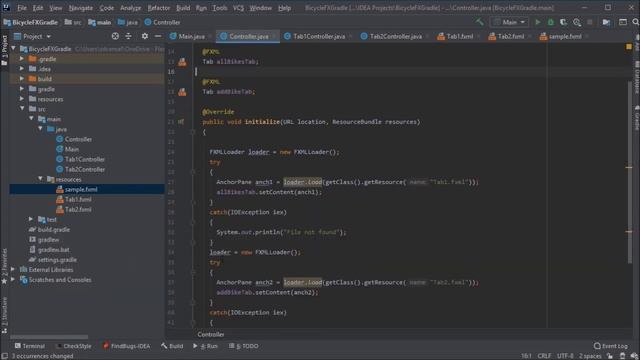Screen dimensions: 640x360
Task: Expand Scratches and Consoles
Action: pyautogui.click(x=13, y=280)
